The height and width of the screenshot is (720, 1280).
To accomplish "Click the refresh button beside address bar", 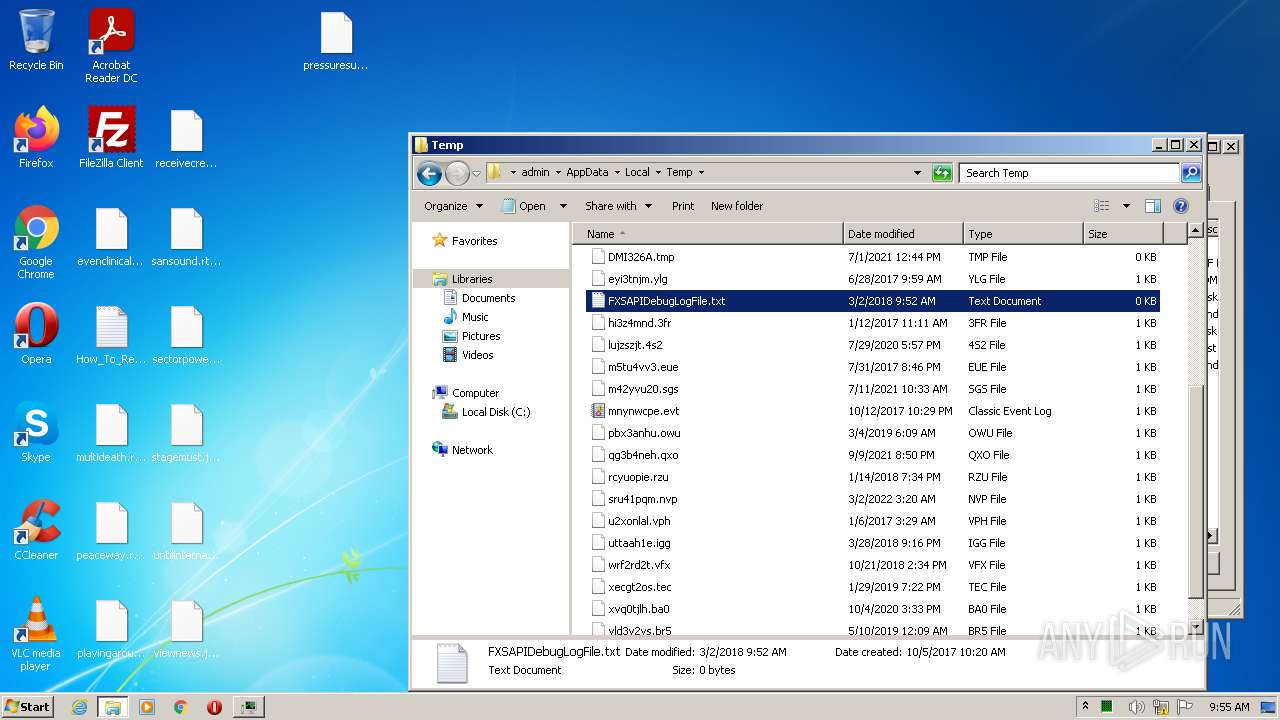I will point(942,173).
